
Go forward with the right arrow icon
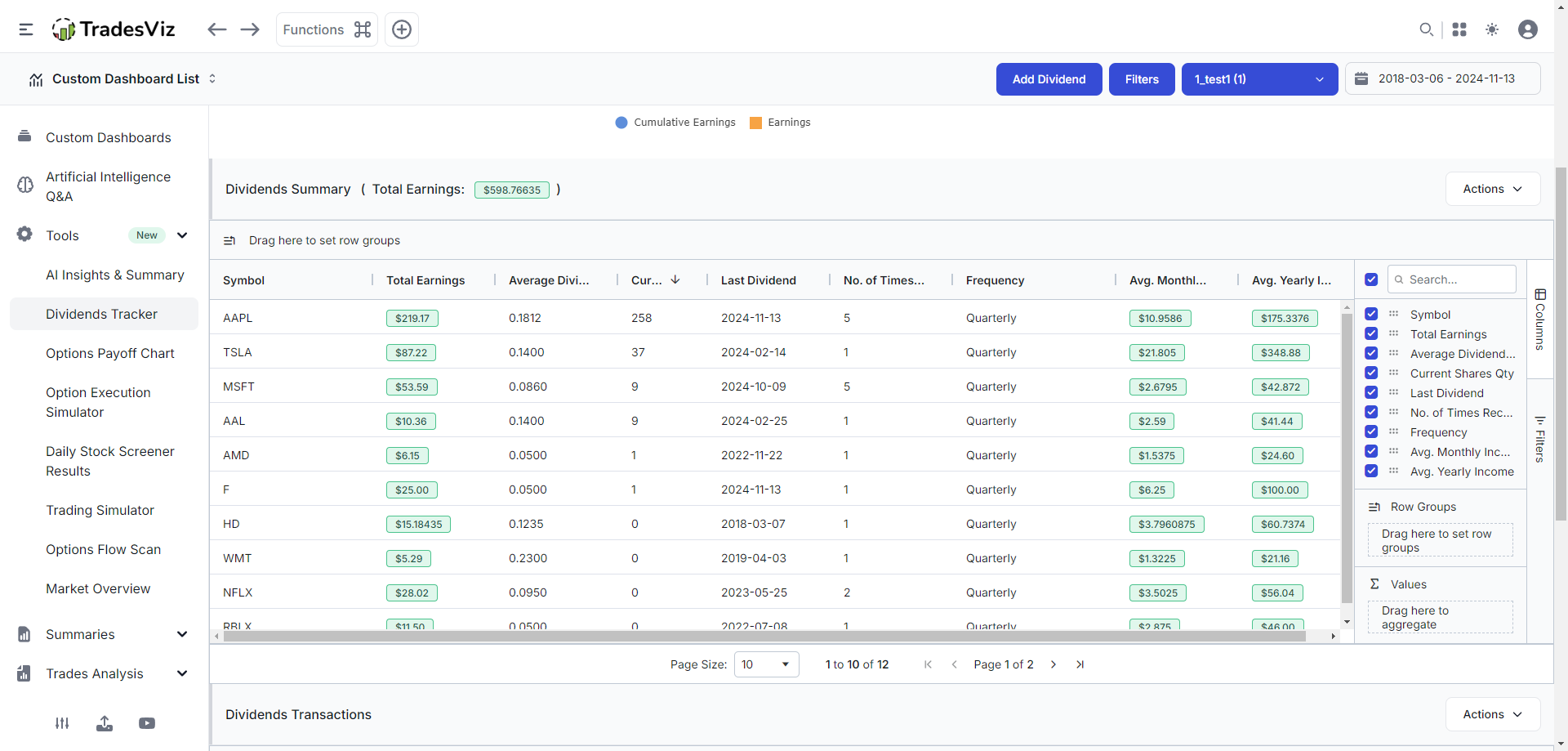[x=250, y=29]
